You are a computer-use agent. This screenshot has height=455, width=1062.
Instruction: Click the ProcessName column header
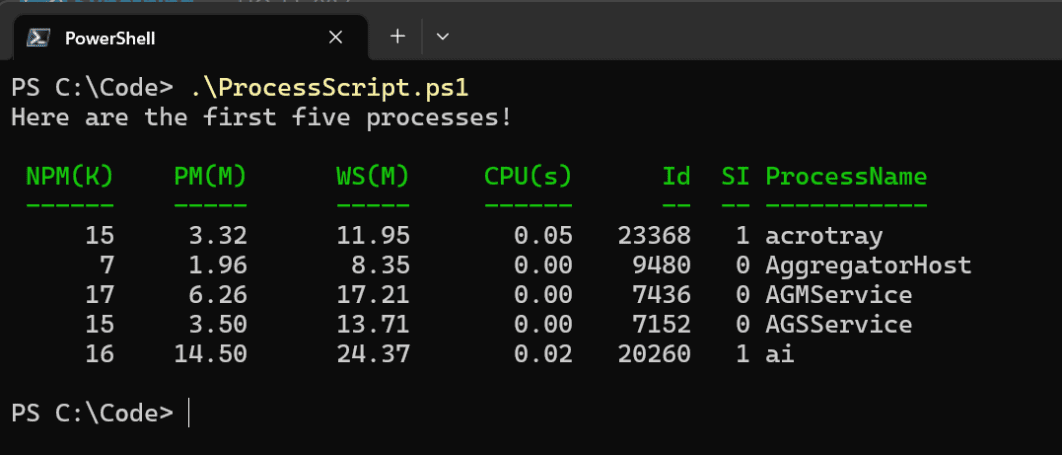(x=846, y=177)
